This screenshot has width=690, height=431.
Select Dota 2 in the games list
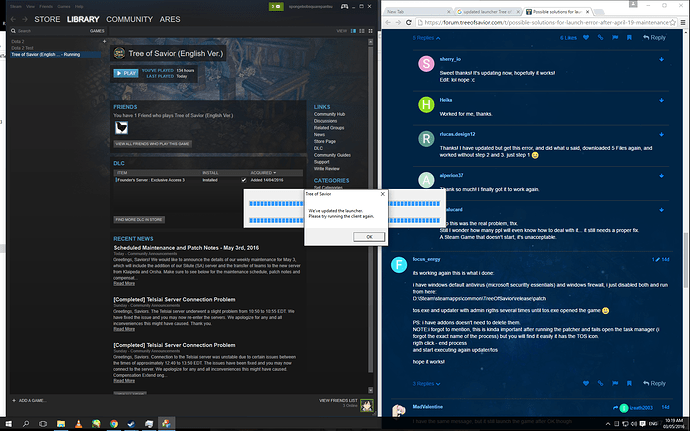click(x=18, y=42)
